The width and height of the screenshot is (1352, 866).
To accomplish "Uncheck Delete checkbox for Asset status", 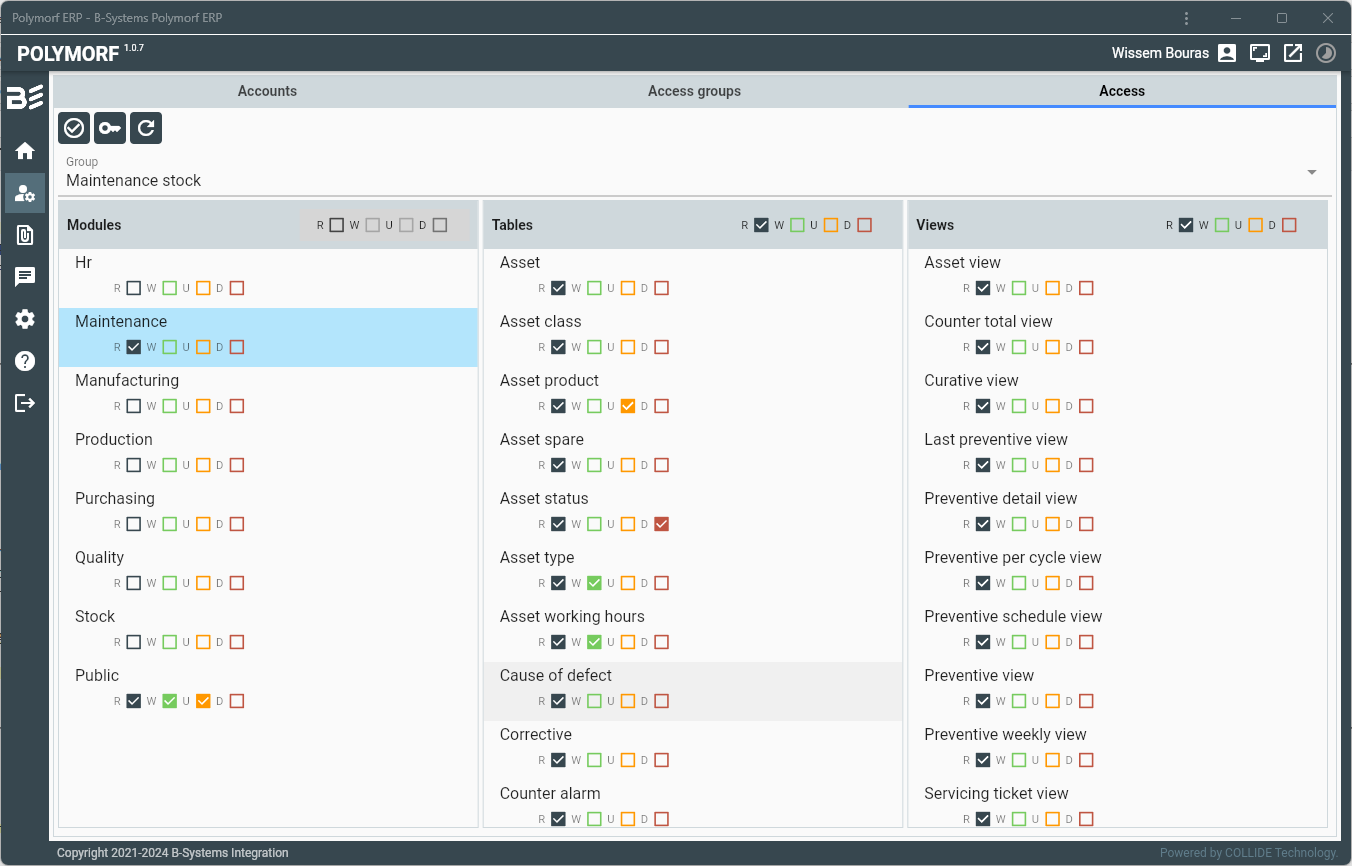I will pos(661,524).
